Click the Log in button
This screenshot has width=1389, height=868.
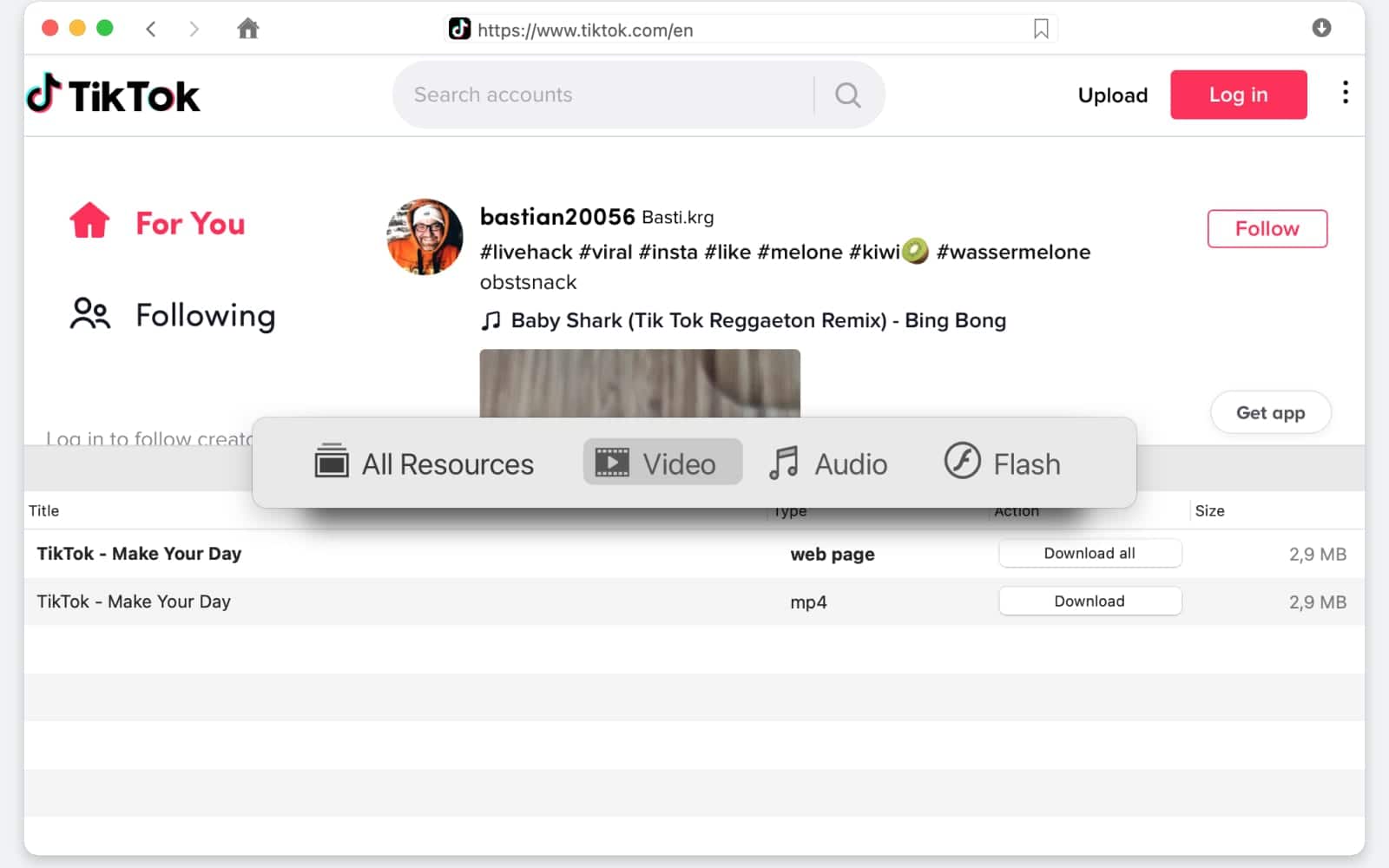point(1238,95)
